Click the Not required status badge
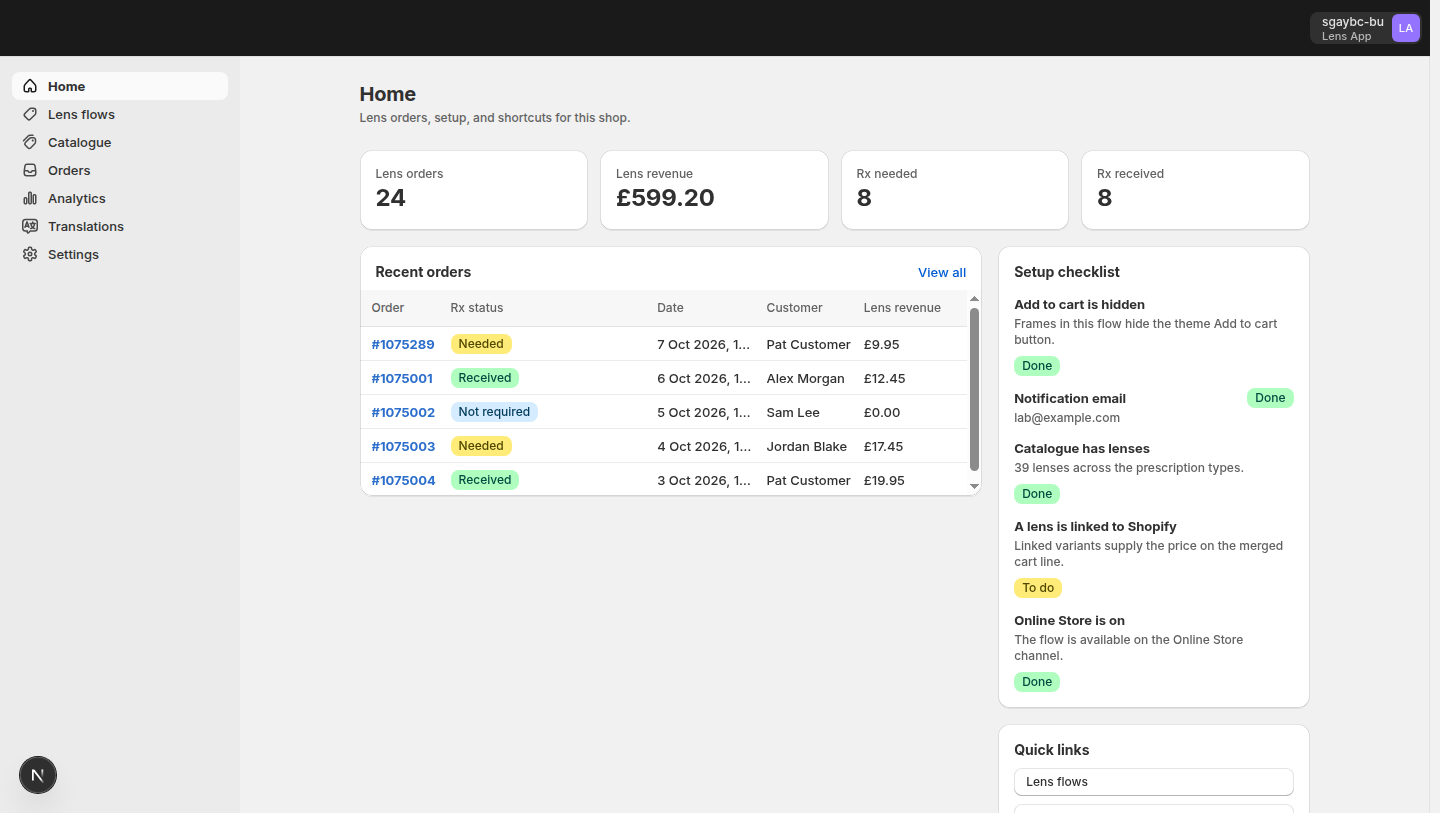This screenshot has height=813, width=1440. pyautogui.click(x=494, y=412)
